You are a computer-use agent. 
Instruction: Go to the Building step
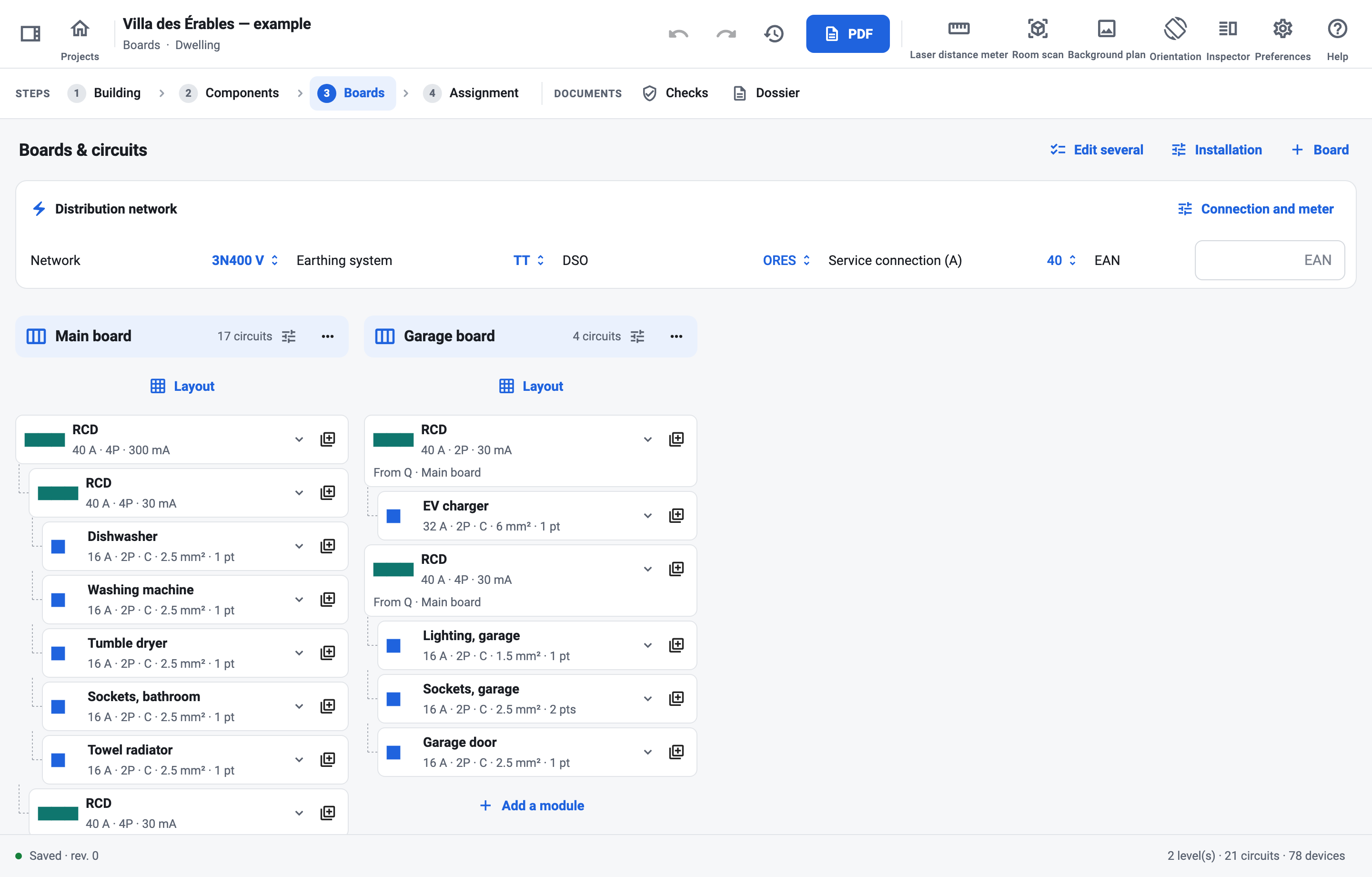pos(104,93)
